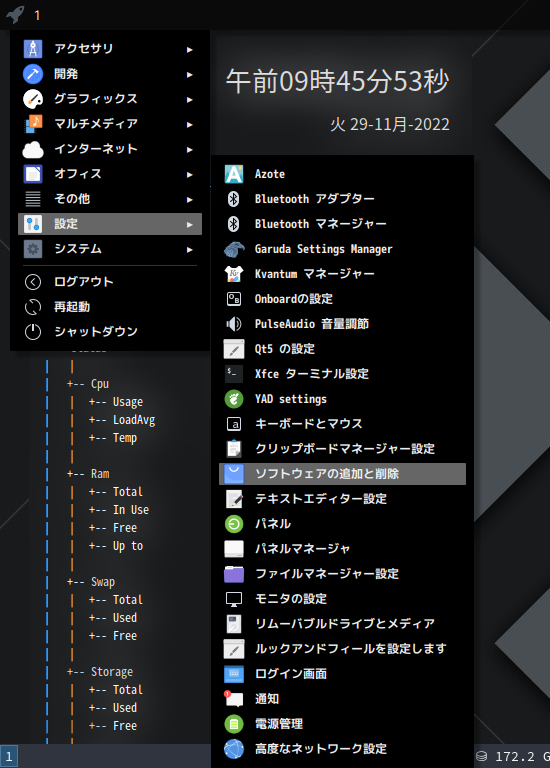Expand the システム submenu arrow
Screen dimensions: 550x768
[x=190, y=249]
